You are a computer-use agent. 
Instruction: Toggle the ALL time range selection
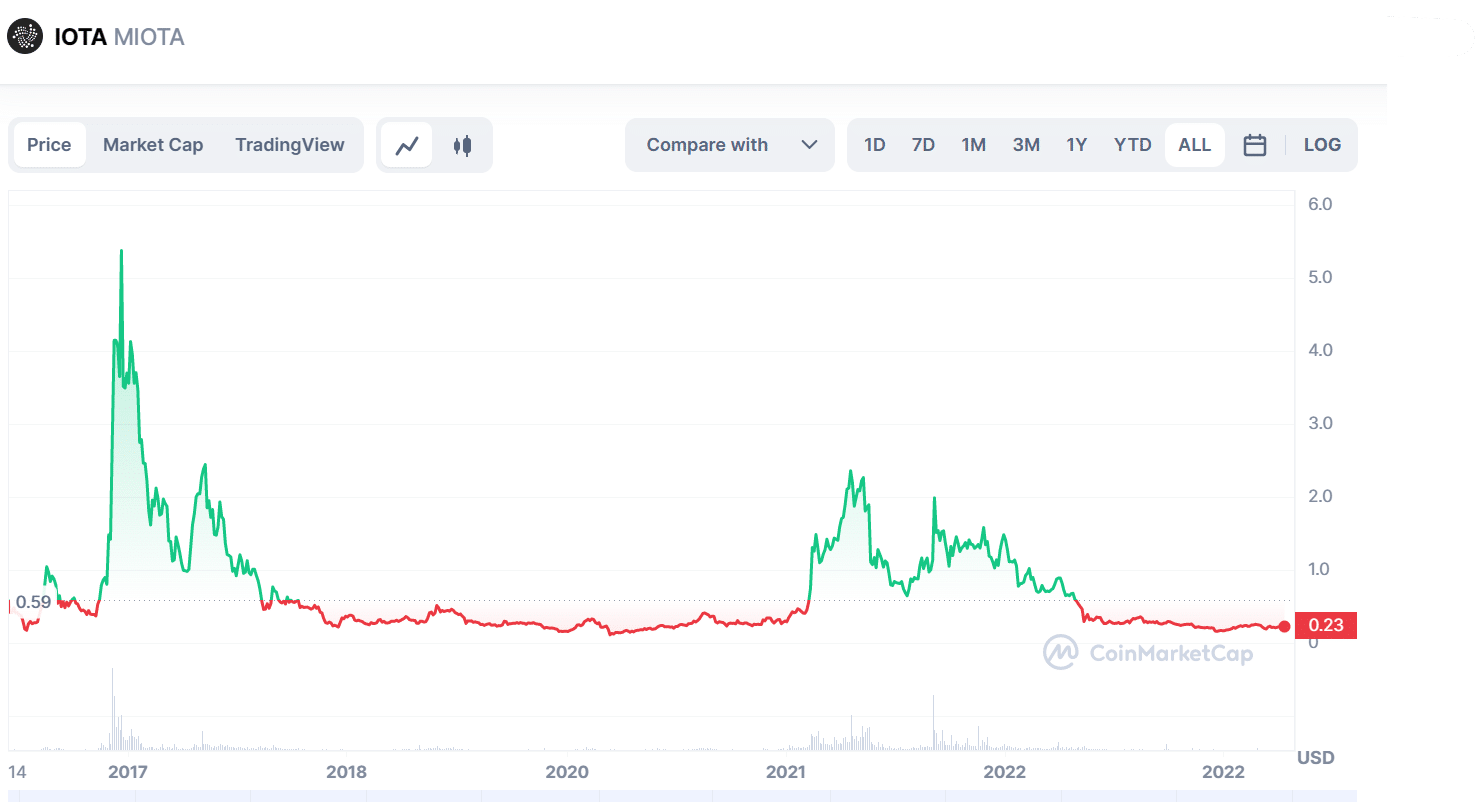tap(1194, 144)
